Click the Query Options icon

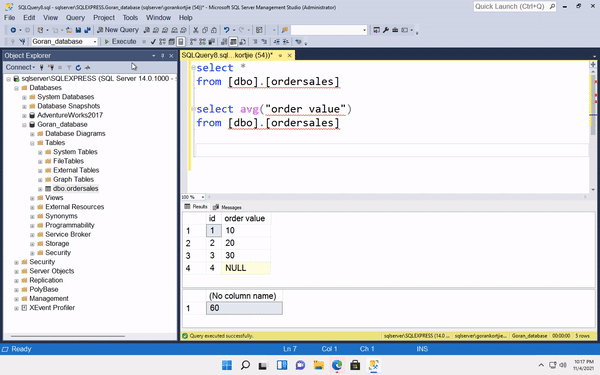[x=171, y=41]
